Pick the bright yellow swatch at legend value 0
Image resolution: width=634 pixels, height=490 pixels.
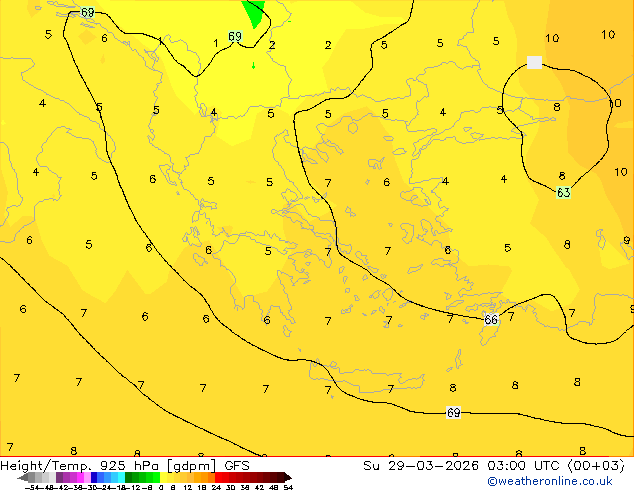coord(163,477)
